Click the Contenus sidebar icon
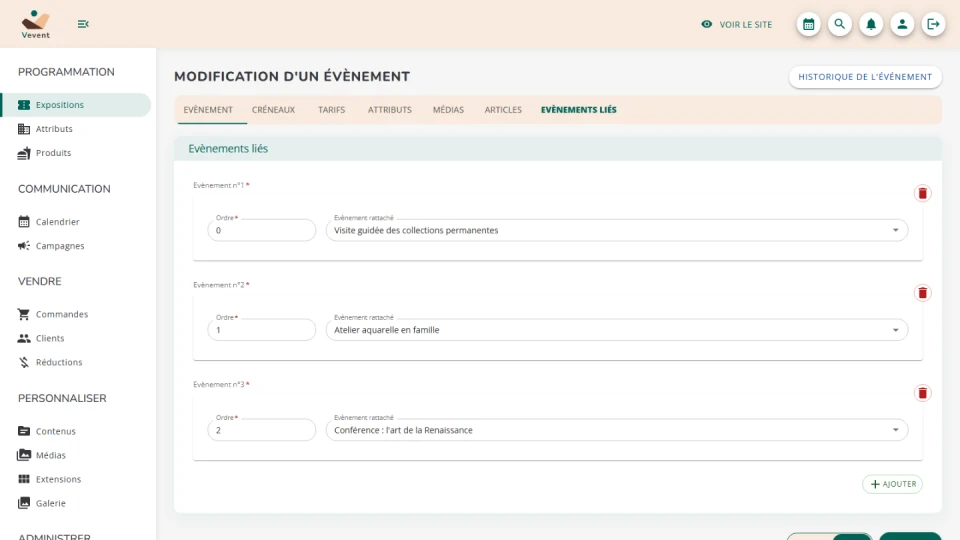Image resolution: width=960 pixels, height=540 pixels. tap(24, 431)
